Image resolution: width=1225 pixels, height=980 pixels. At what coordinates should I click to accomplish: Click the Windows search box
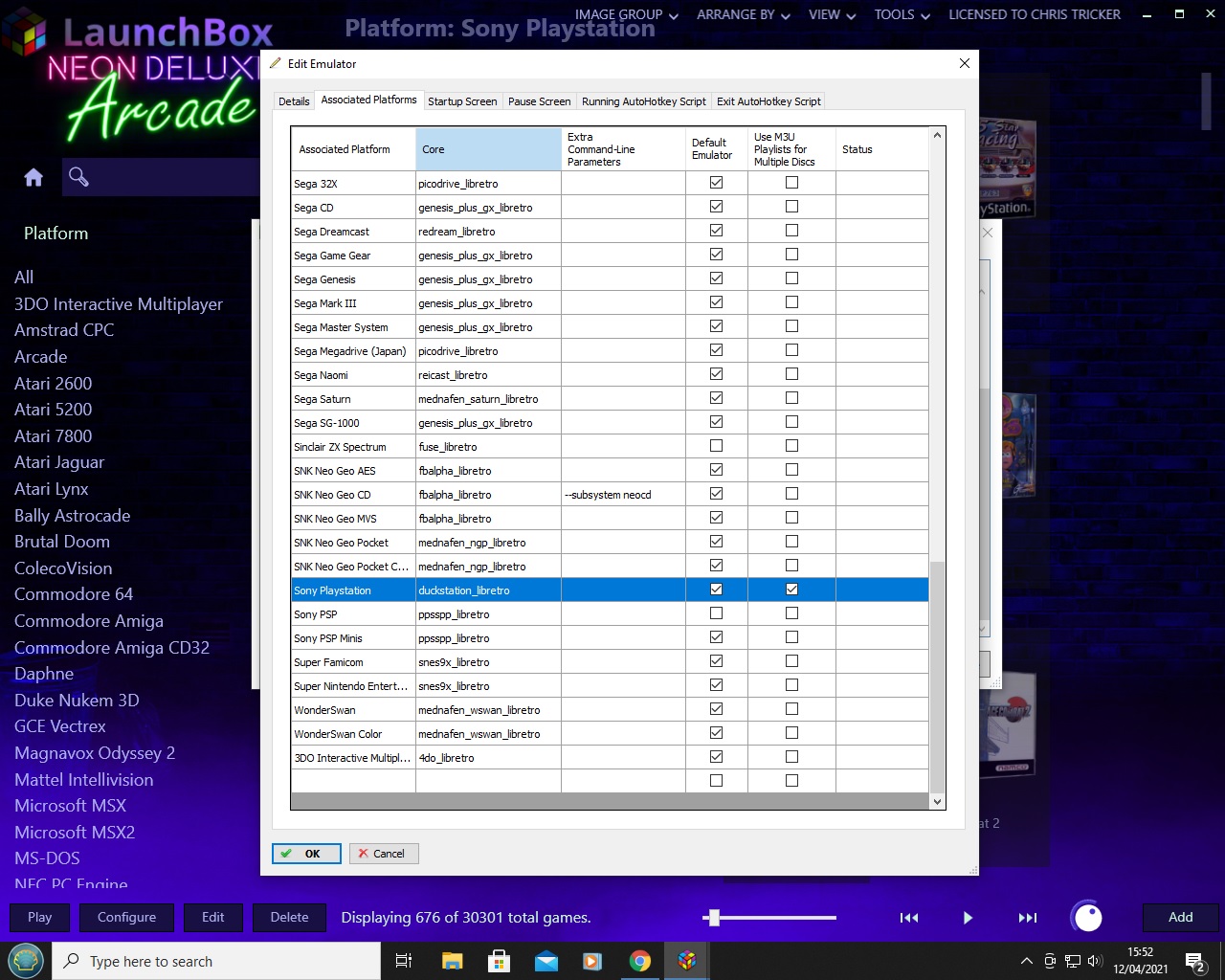point(216,961)
